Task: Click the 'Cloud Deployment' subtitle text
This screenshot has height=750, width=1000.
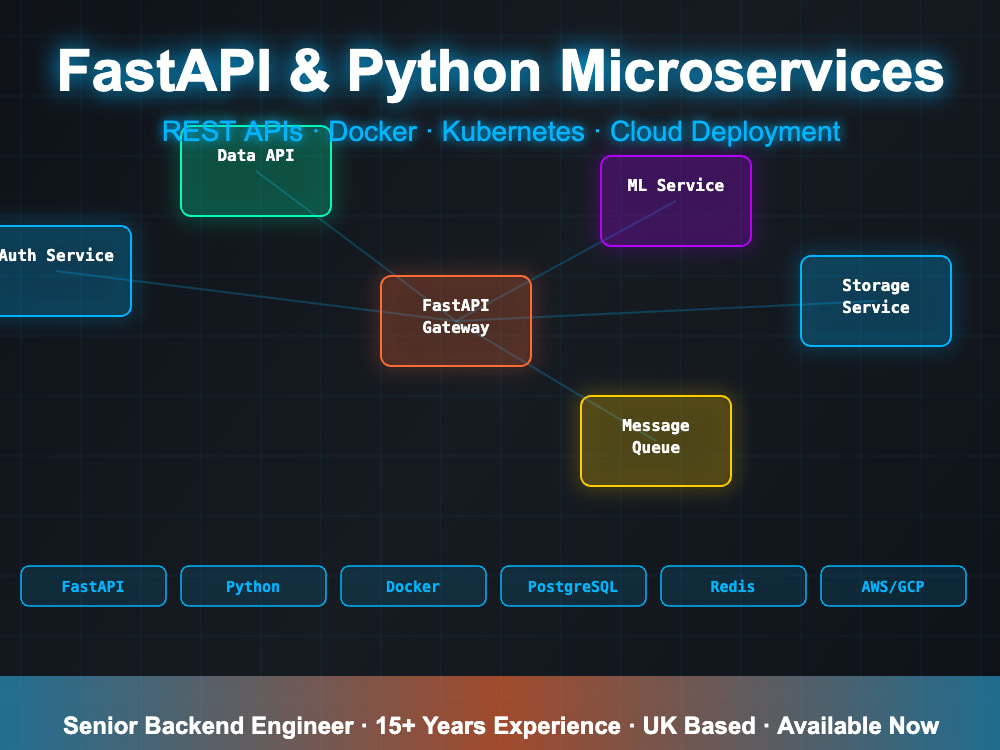Action: [x=725, y=131]
